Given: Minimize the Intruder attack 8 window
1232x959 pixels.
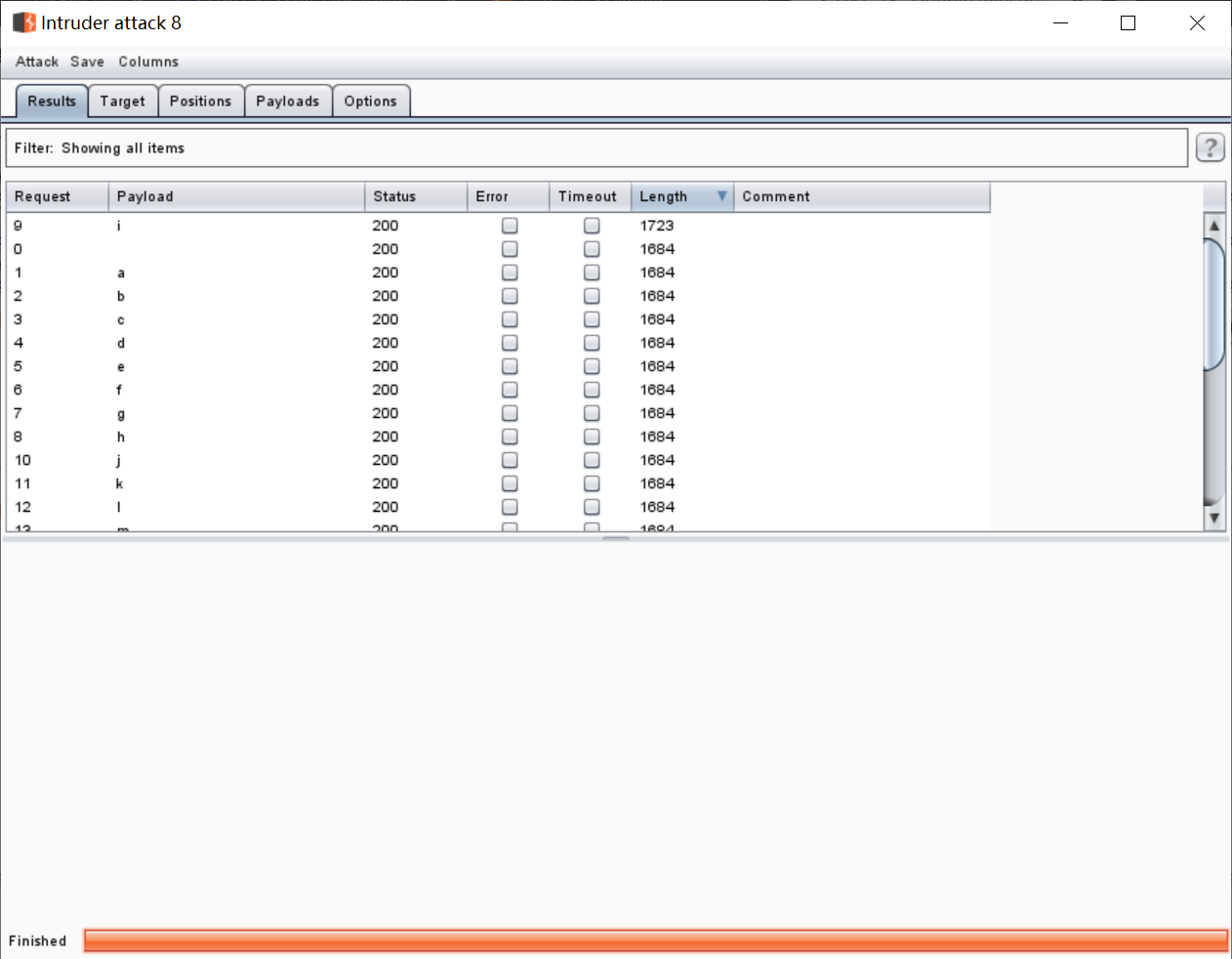Looking at the screenshot, I should (x=1062, y=22).
